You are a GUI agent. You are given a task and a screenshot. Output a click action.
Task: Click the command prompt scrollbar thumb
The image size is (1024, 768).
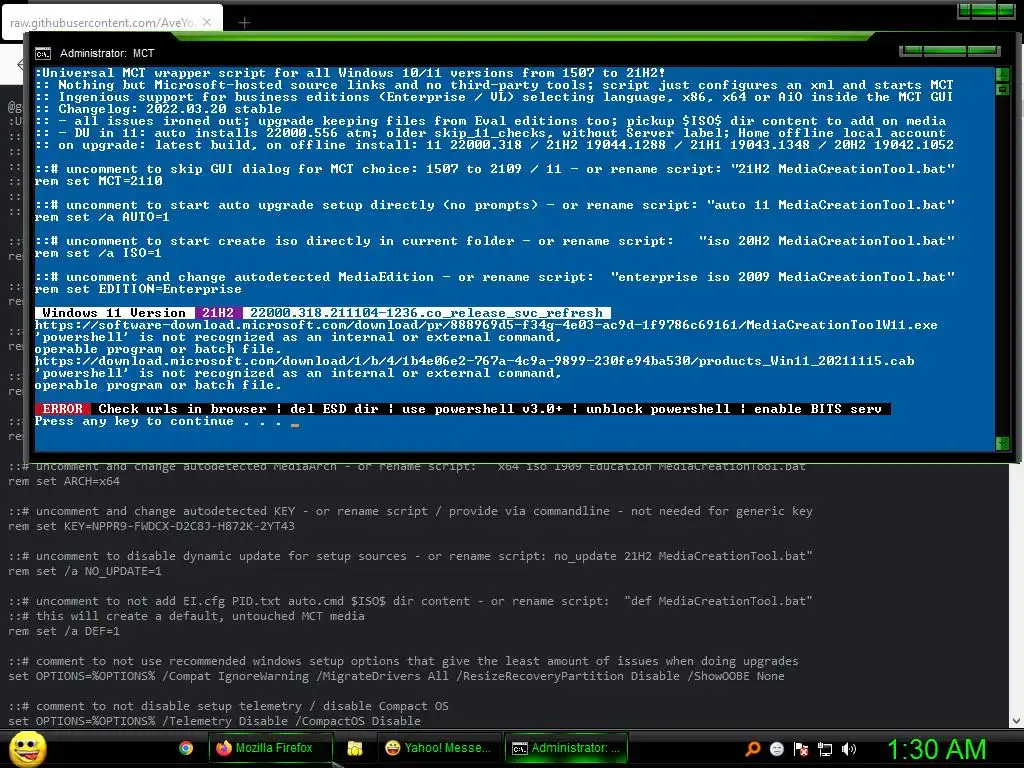click(1002, 89)
